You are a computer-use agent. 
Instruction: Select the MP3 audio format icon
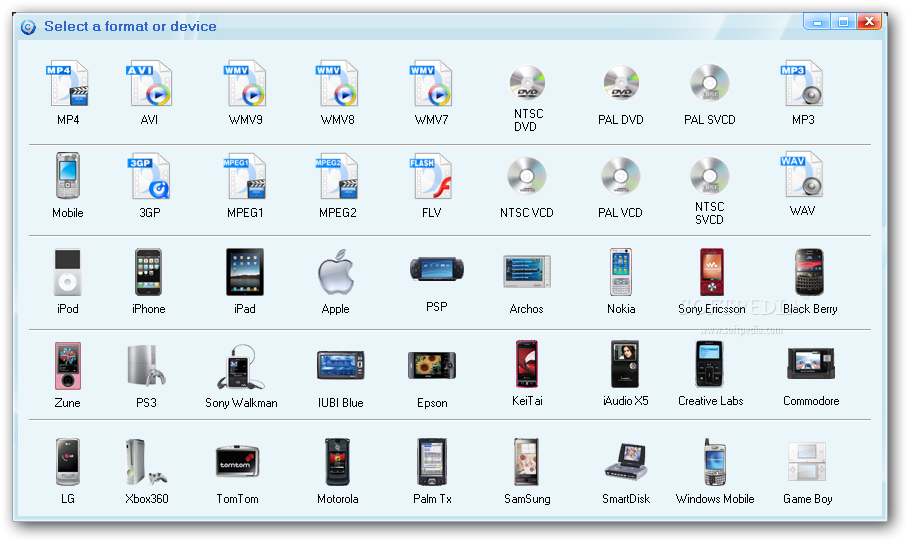802,84
